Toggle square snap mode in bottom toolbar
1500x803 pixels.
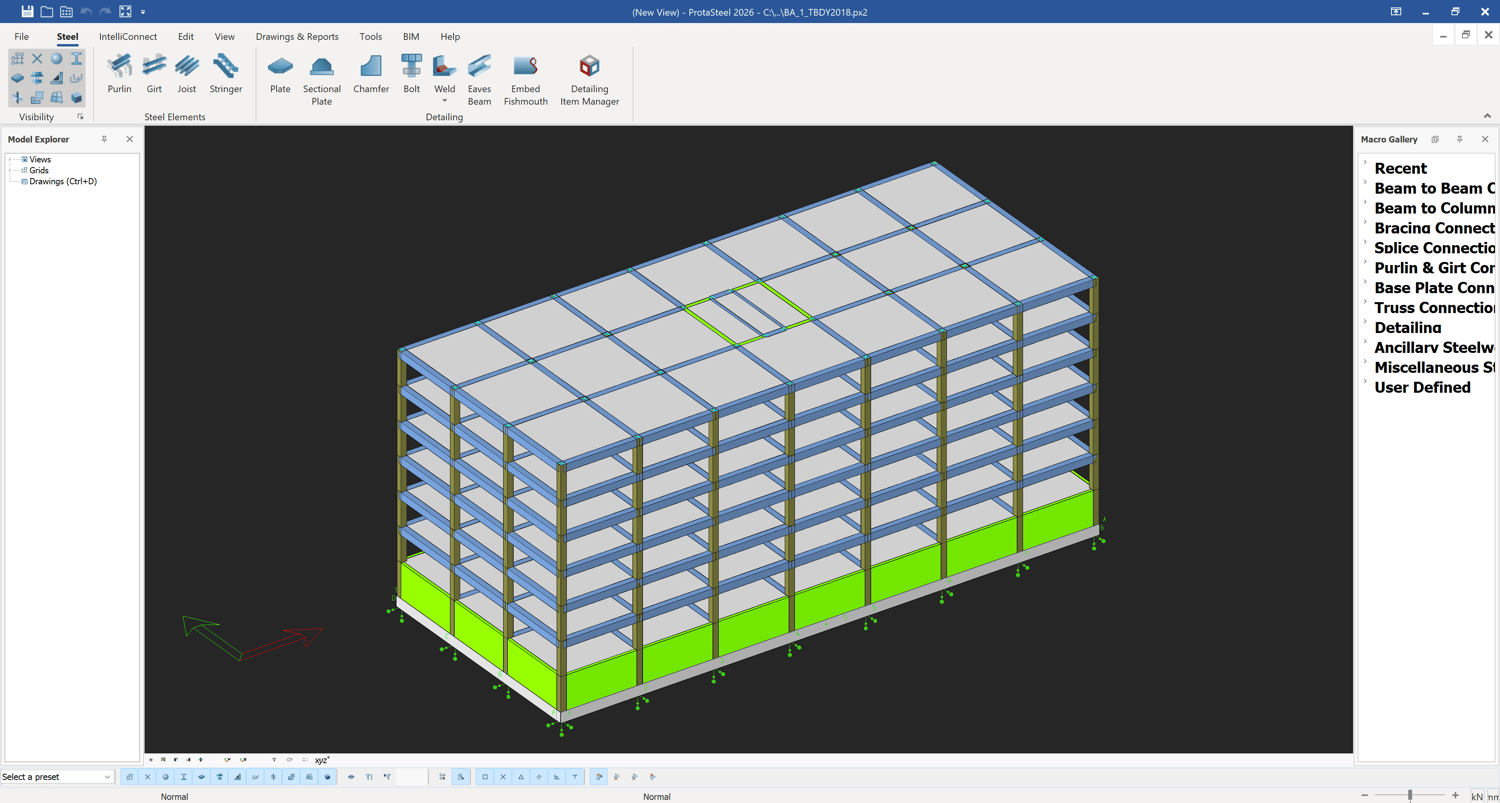pos(485,777)
